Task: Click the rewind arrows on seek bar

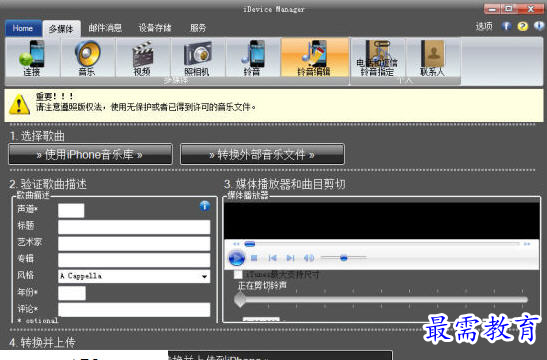Action: (236, 244)
